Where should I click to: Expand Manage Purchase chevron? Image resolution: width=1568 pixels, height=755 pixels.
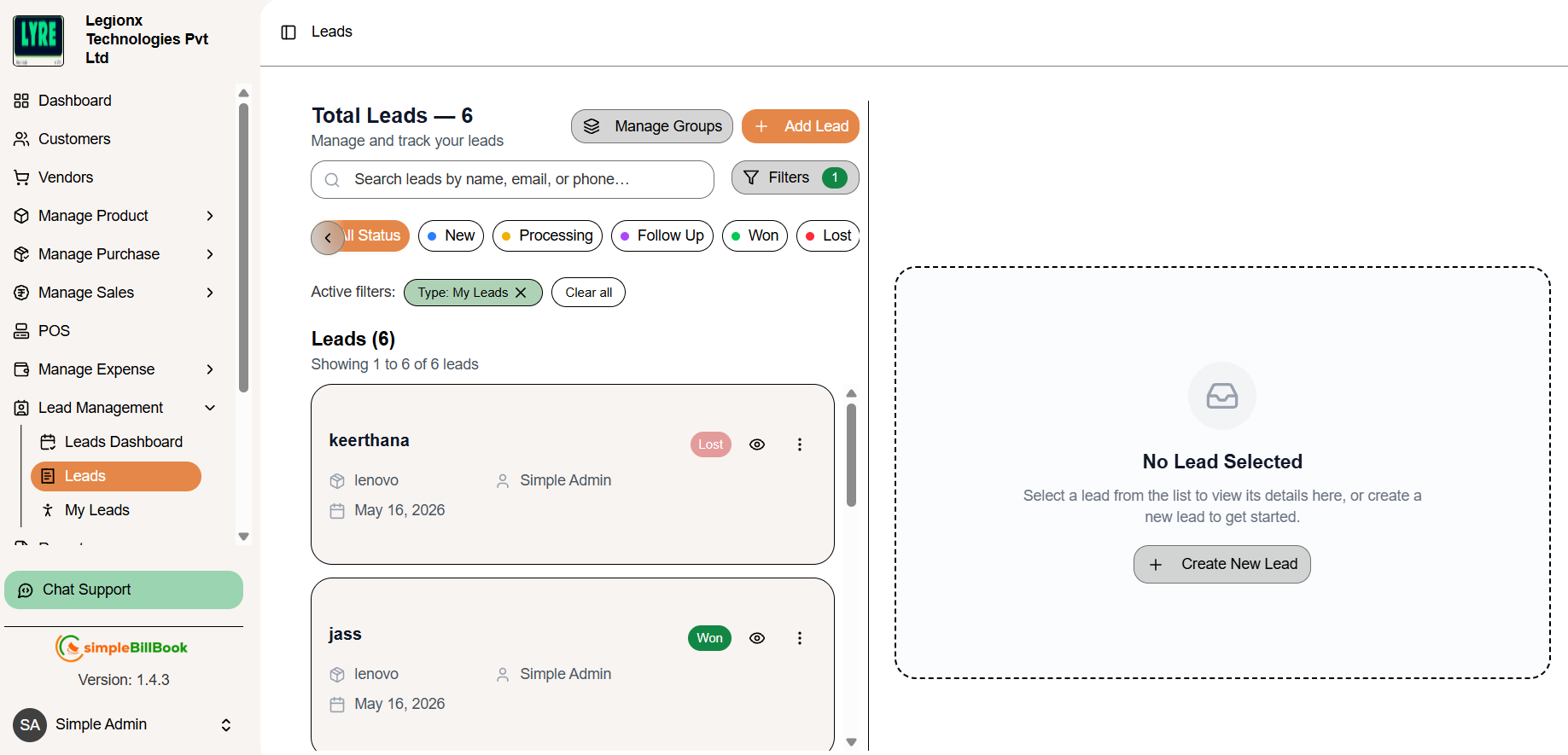[210, 254]
